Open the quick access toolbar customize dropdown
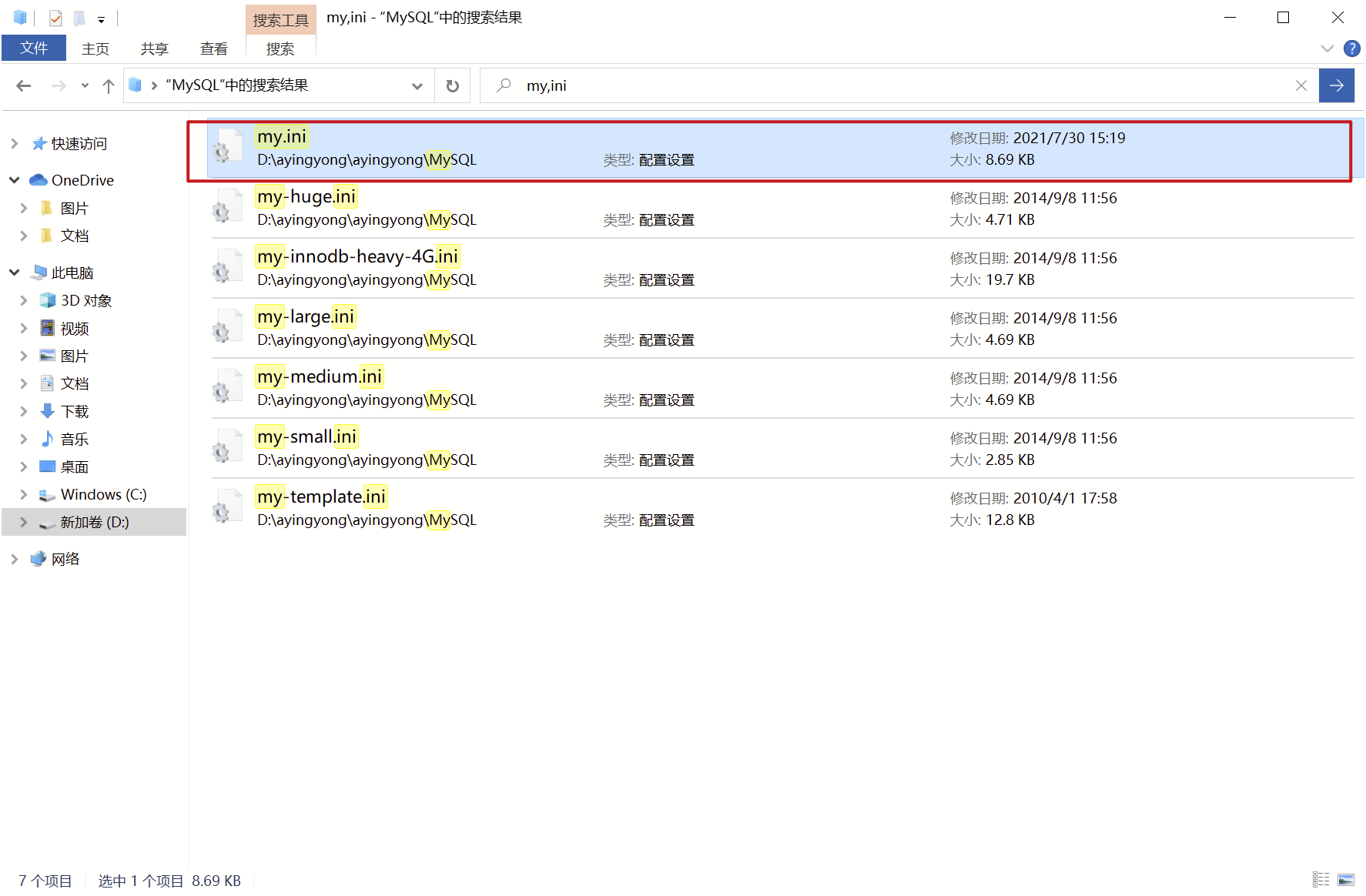The width and height of the screenshot is (1366, 896). tap(101, 20)
